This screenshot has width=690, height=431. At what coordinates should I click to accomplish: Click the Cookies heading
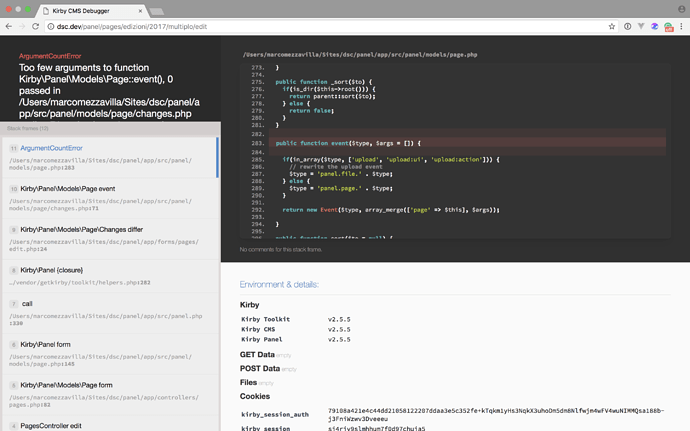coord(255,396)
